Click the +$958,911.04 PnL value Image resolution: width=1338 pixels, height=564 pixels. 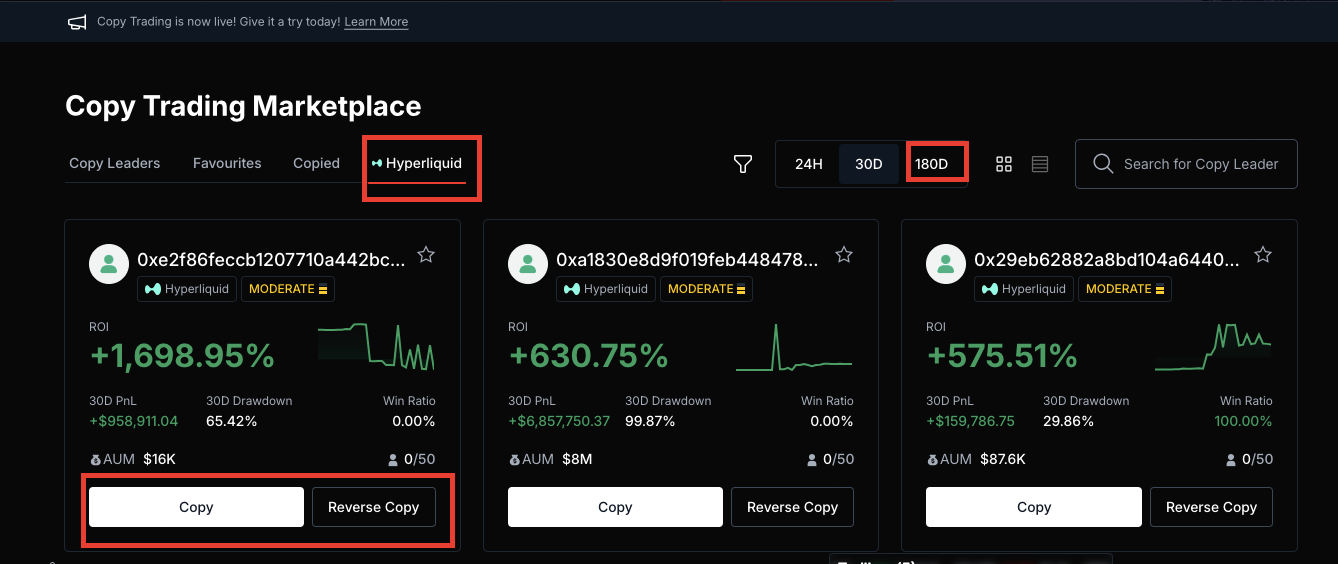(x=134, y=421)
